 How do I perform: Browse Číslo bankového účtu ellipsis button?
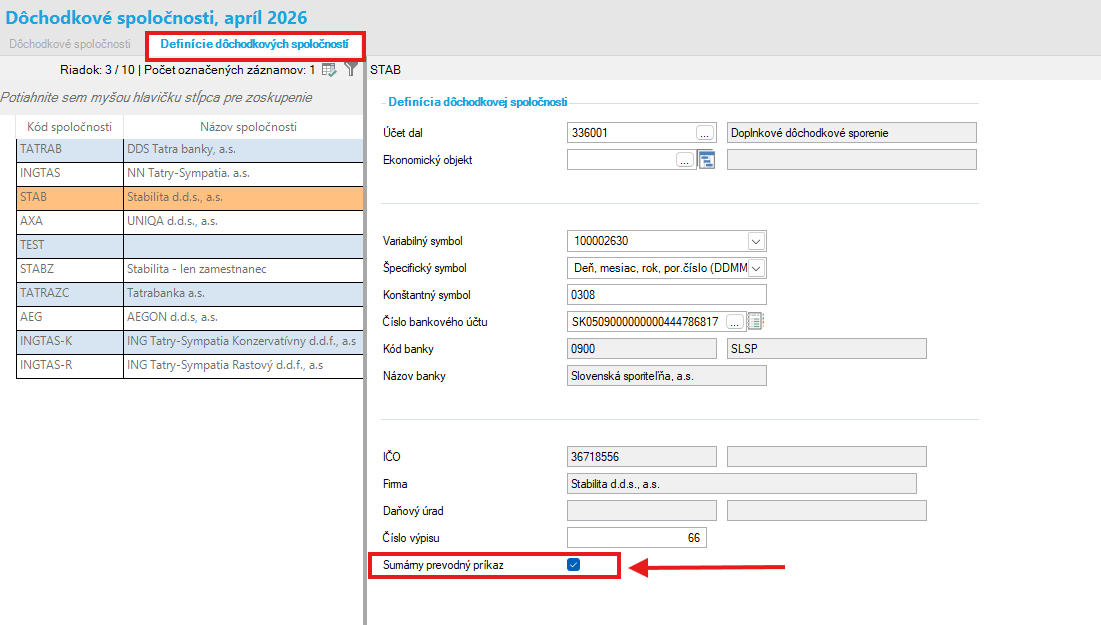coord(734,322)
